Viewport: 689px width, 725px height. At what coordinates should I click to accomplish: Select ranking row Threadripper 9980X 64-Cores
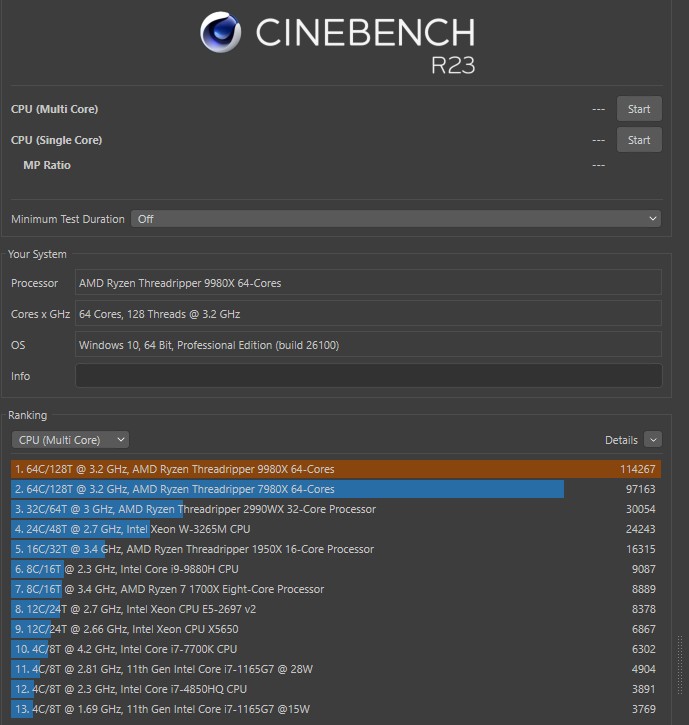pos(336,469)
